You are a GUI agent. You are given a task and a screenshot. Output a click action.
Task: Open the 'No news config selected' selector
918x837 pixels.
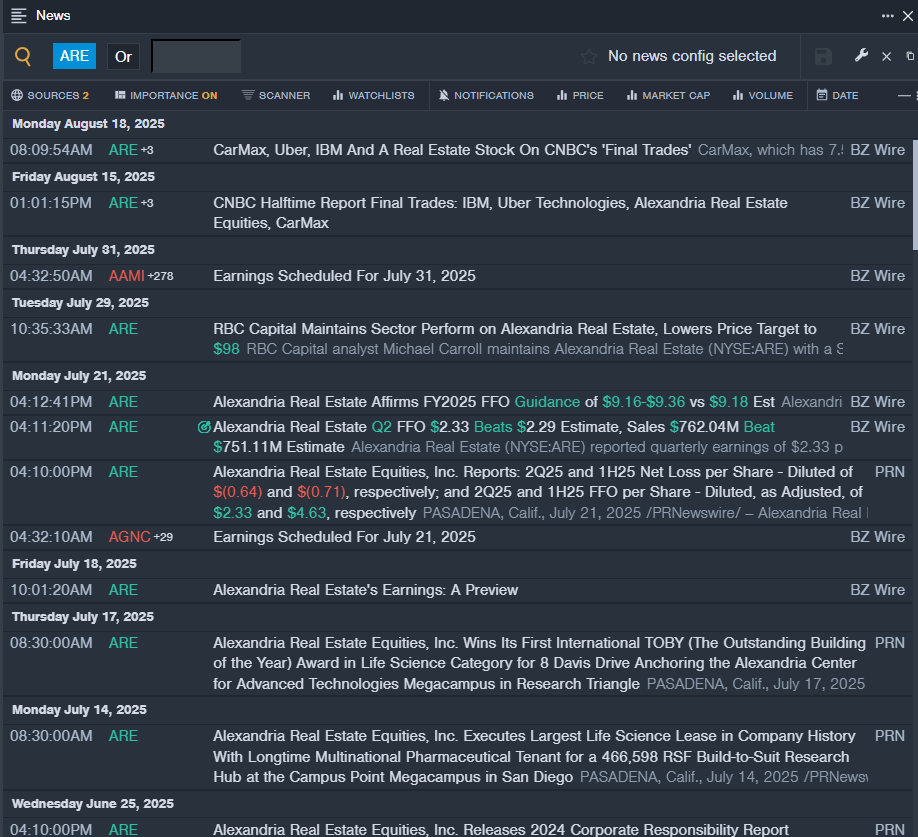pos(692,56)
